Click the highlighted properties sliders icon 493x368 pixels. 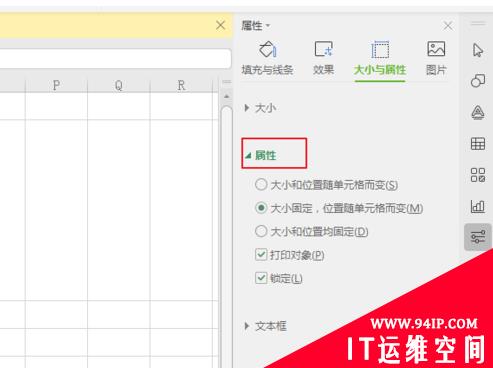click(478, 237)
